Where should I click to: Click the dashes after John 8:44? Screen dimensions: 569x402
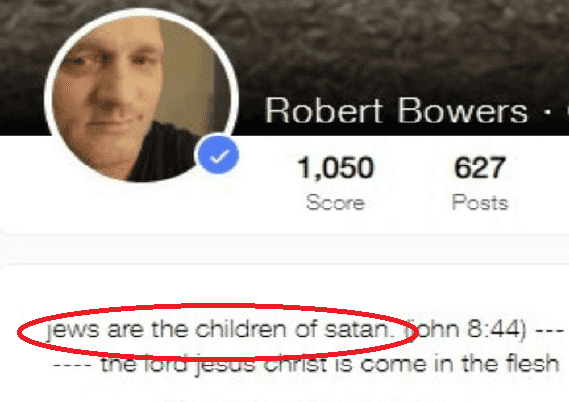(550, 331)
